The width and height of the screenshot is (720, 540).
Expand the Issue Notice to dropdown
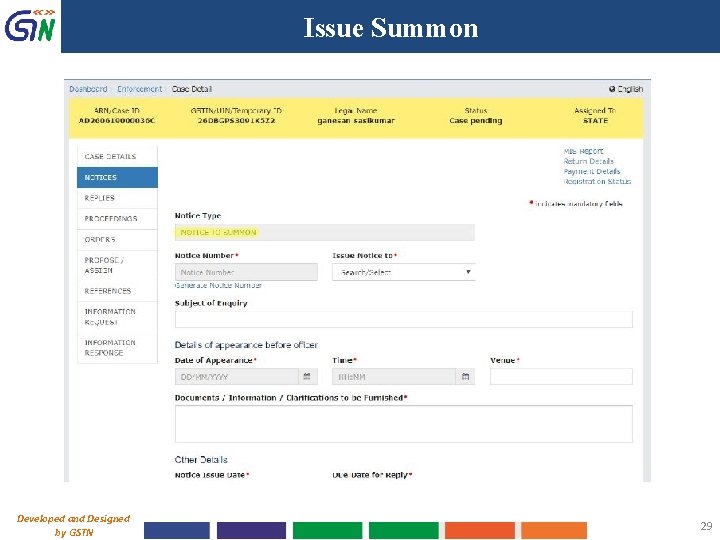tap(404, 272)
